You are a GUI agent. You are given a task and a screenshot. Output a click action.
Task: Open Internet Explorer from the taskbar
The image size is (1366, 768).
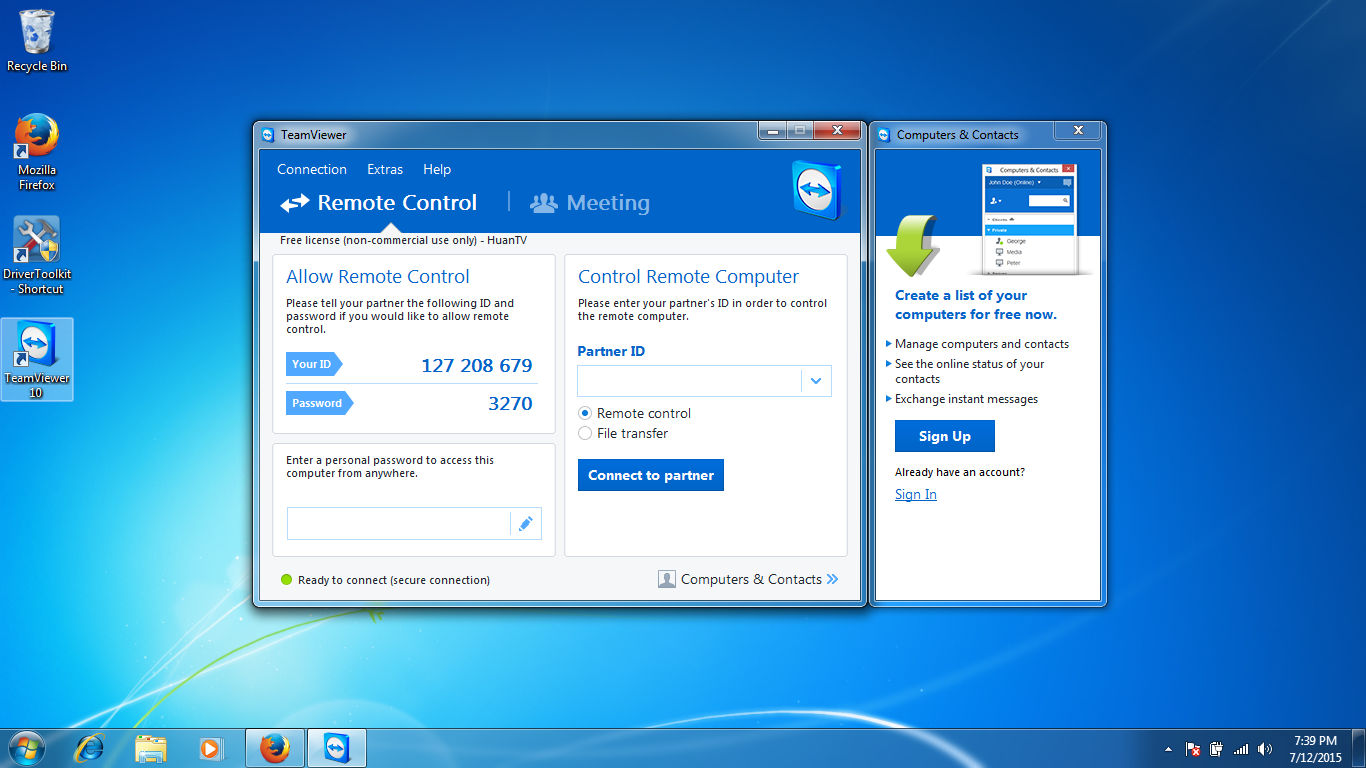coord(90,748)
